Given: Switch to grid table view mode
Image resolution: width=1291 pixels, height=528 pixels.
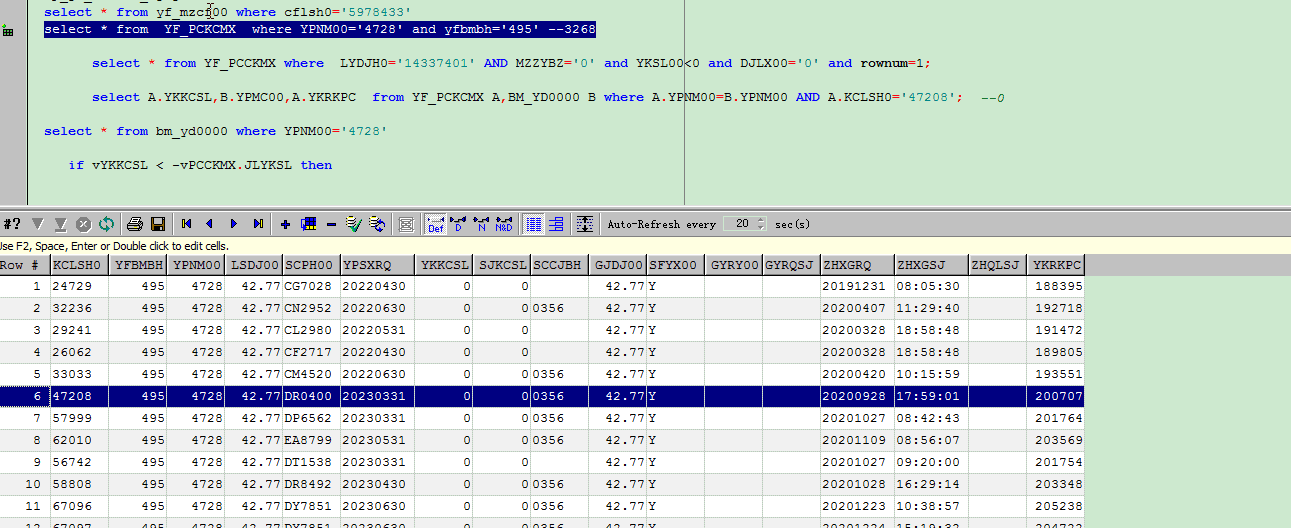Looking at the screenshot, I should point(534,224).
